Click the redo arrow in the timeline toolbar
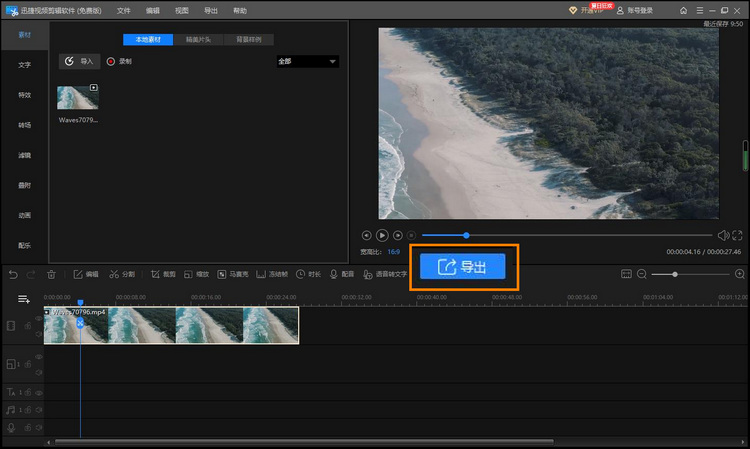 tap(31, 274)
